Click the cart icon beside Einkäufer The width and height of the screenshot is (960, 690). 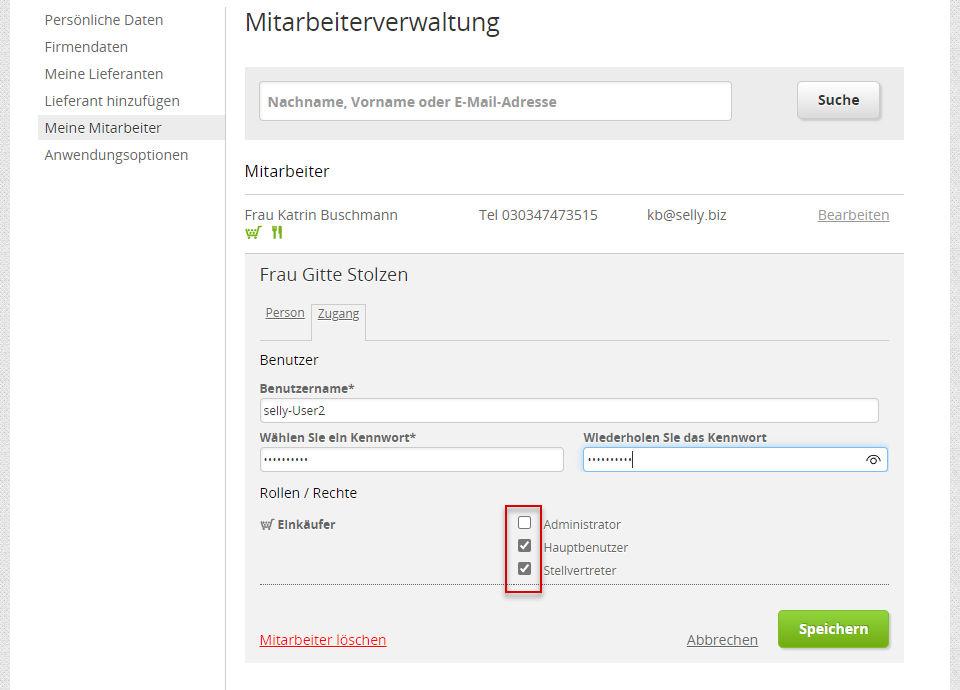pyautogui.click(x=267, y=524)
